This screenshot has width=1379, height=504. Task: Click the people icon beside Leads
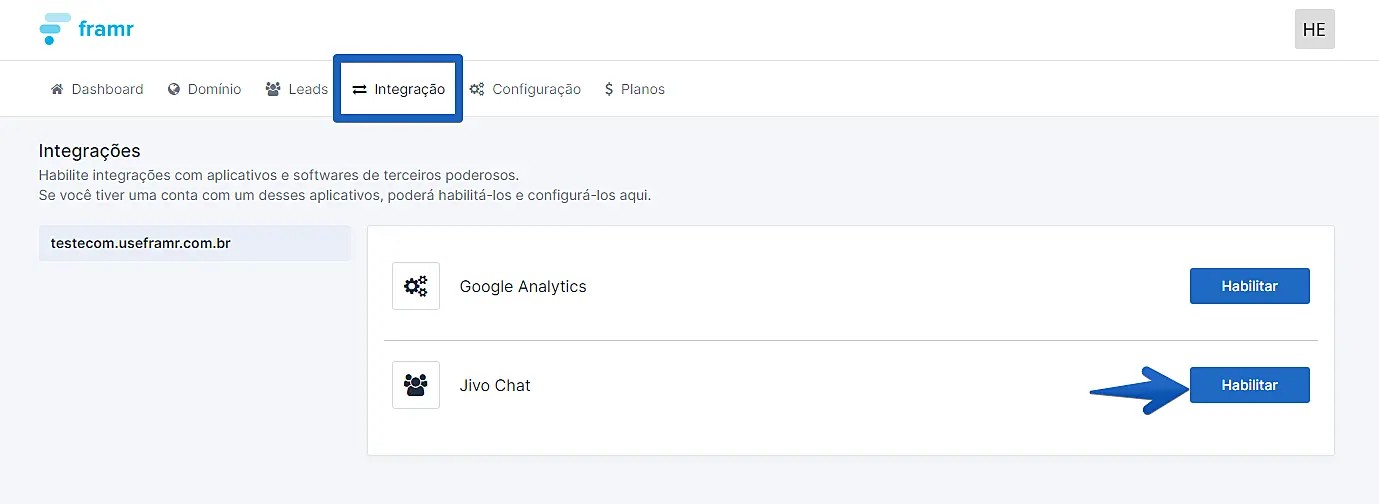[273, 89]
